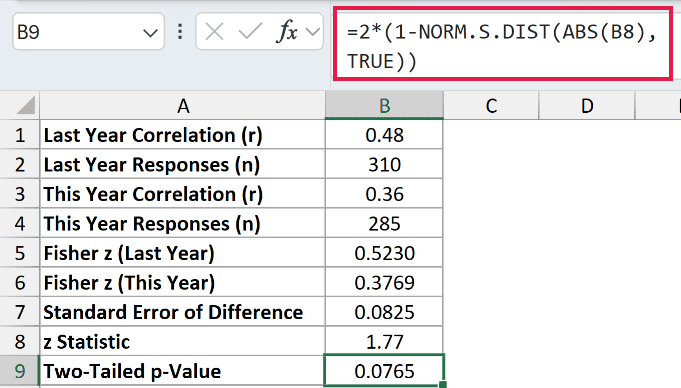The width and height of the screenshot is (681, 388).
Task: Select cell with value 310
Action: tap(384, 164)
